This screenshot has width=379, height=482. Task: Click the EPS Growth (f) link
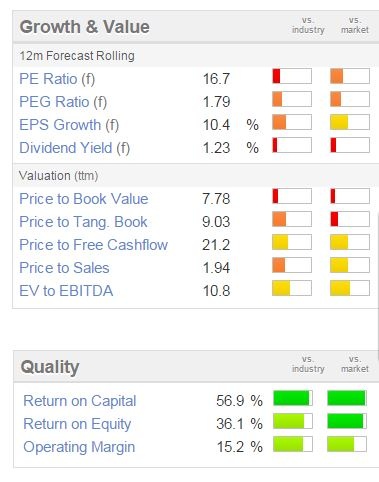[69, 125]
